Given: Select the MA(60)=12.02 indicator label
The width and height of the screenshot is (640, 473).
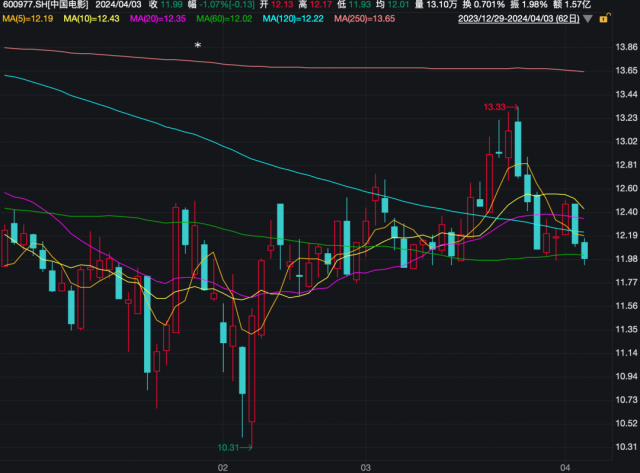Looking at the screenshot, I should [x=224, y=19].
